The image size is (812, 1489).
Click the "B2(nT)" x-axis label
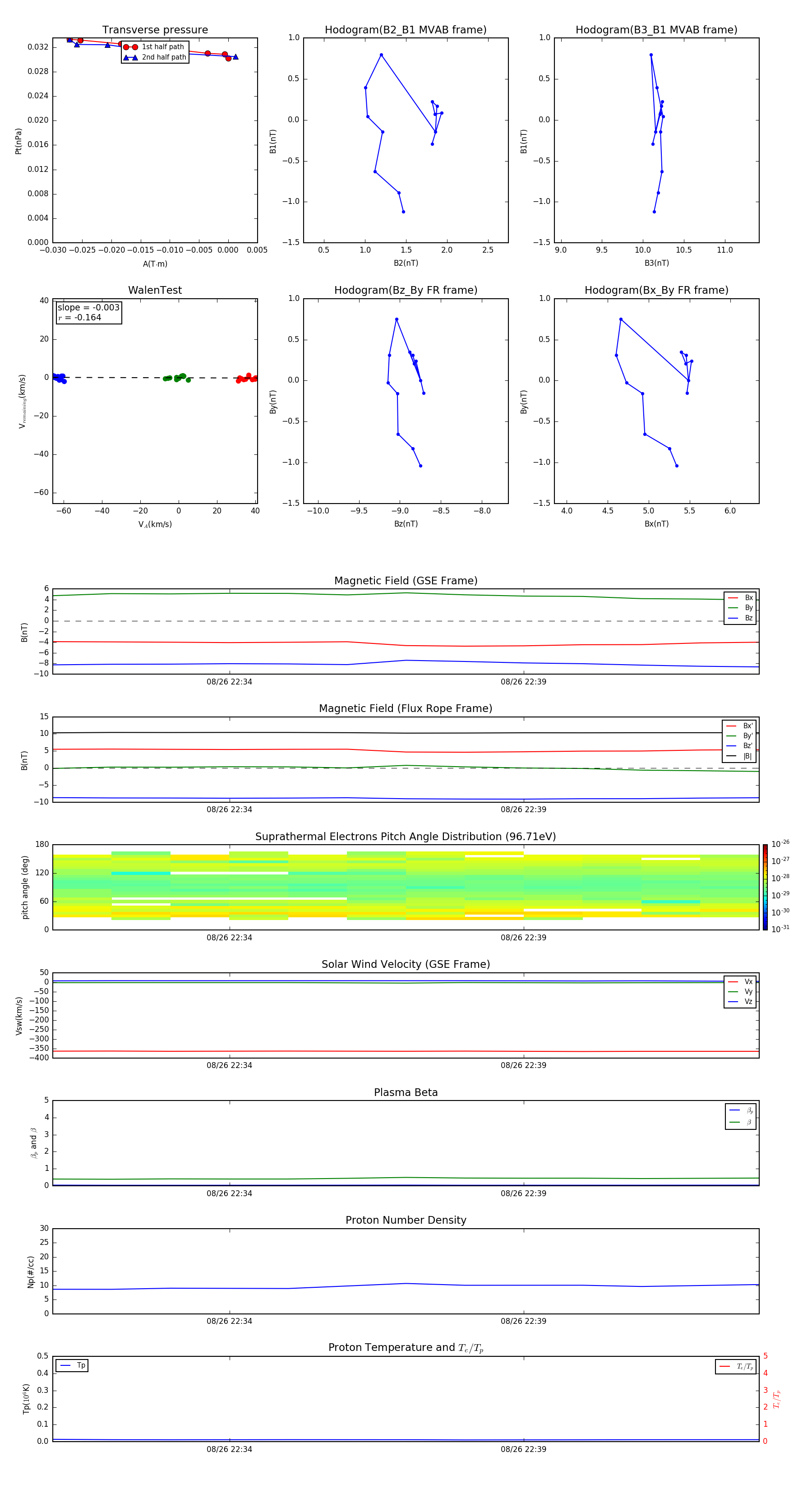click(406, 263)
